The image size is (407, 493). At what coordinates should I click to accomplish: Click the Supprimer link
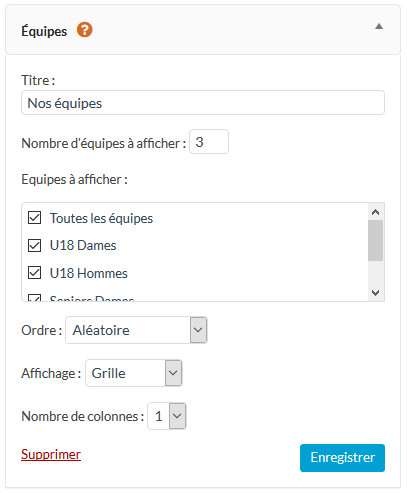coord(51,454)
